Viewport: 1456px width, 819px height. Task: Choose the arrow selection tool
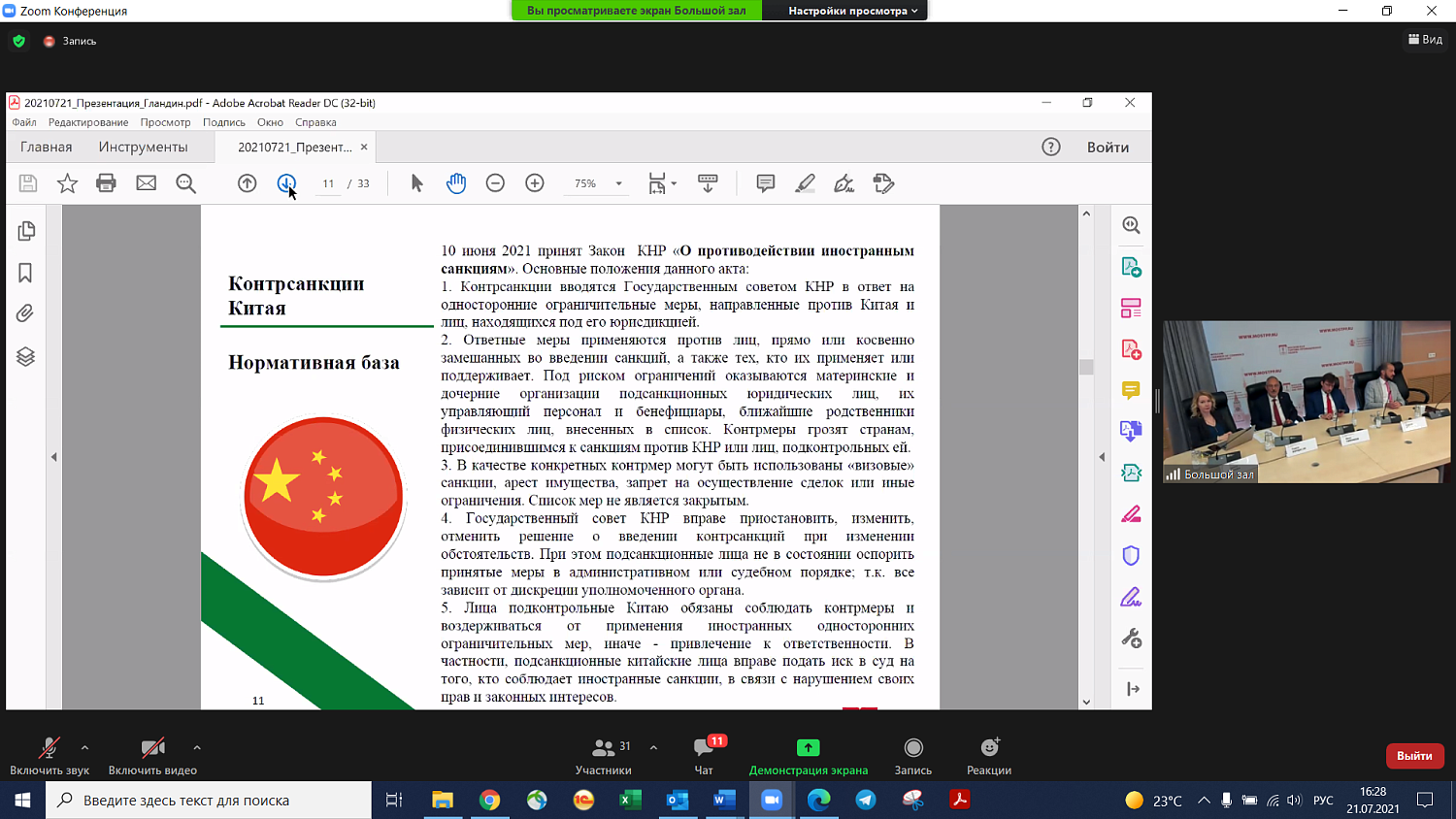click(x=416, y=183)
